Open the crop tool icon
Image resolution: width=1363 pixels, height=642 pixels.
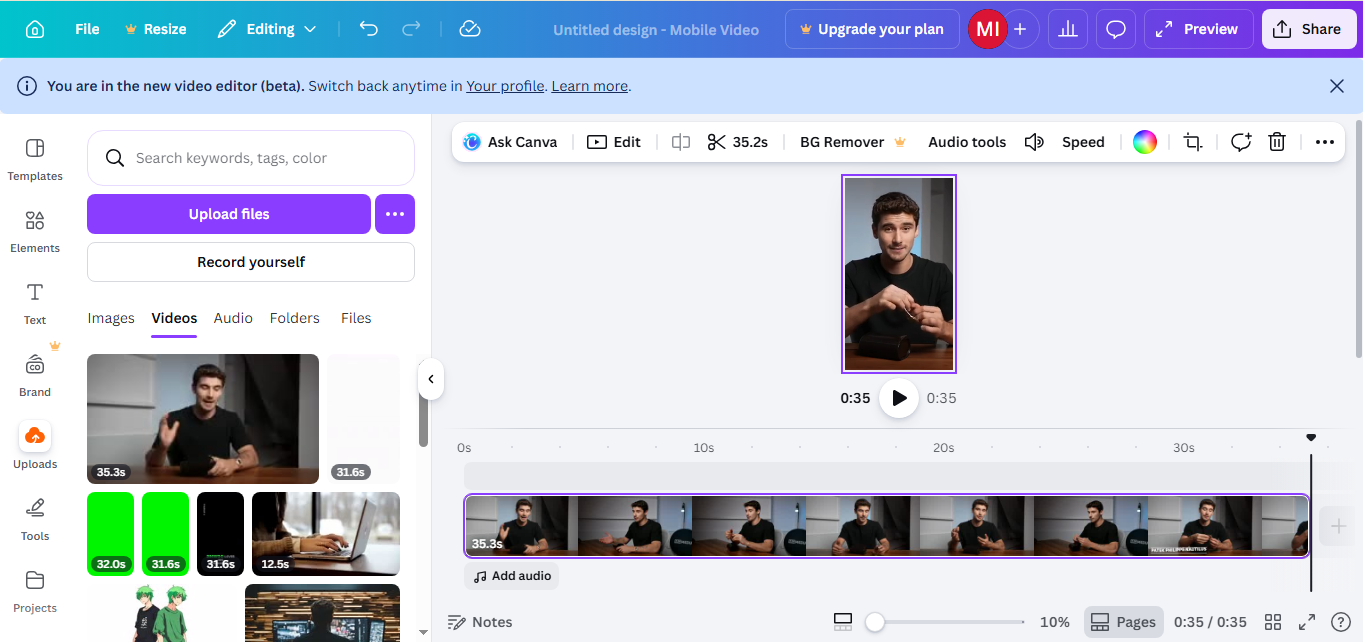coord(1192,142)
